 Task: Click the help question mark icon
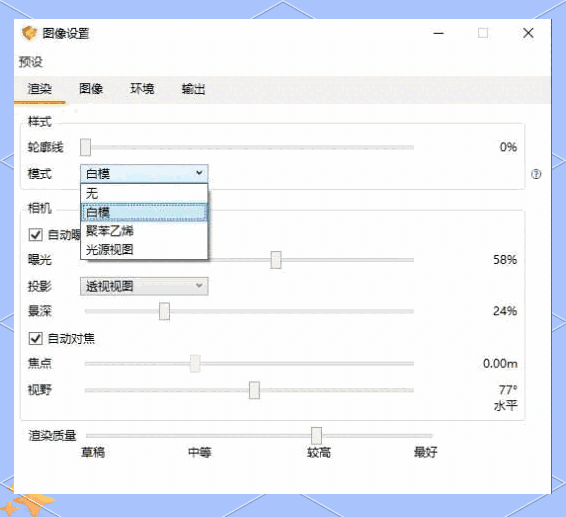[x=536, y=174]
